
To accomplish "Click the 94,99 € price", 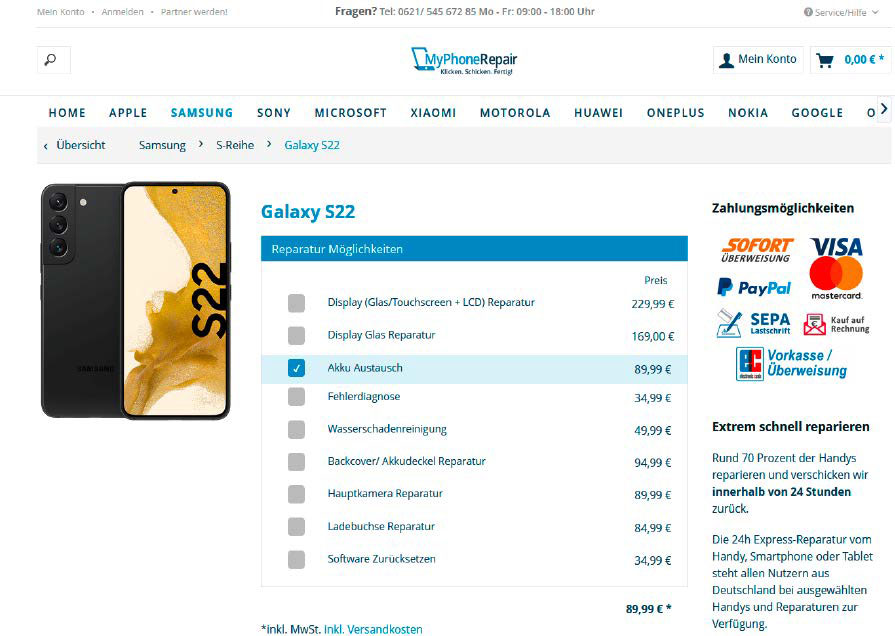I will click(x=652, y=462).
